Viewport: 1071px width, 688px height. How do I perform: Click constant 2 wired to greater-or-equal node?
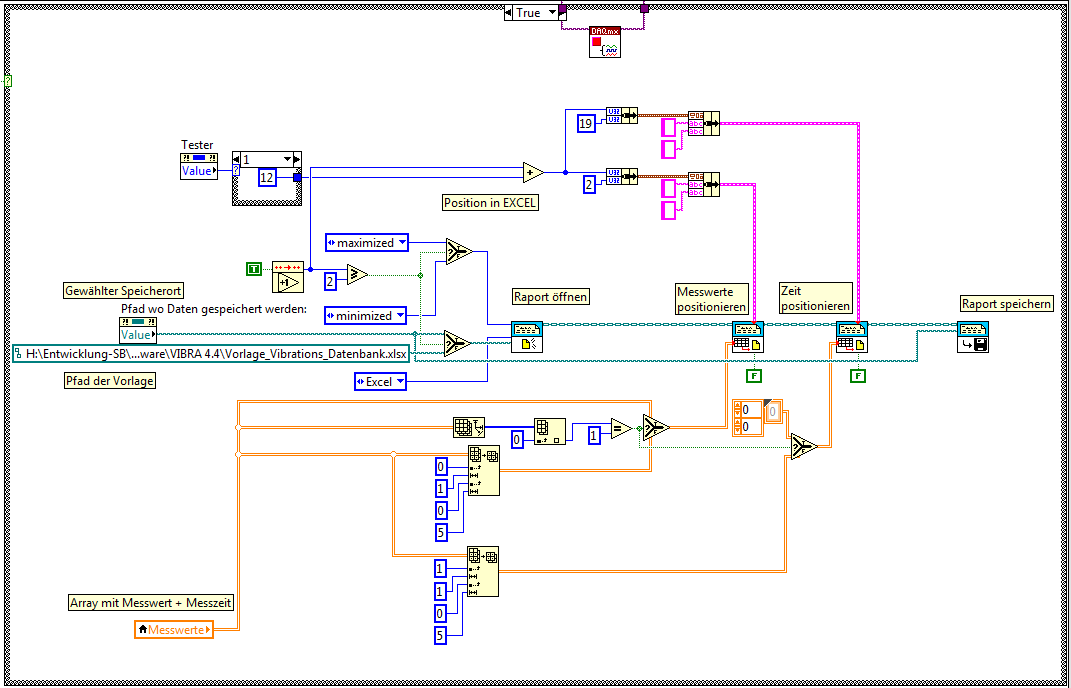point(331,281)
